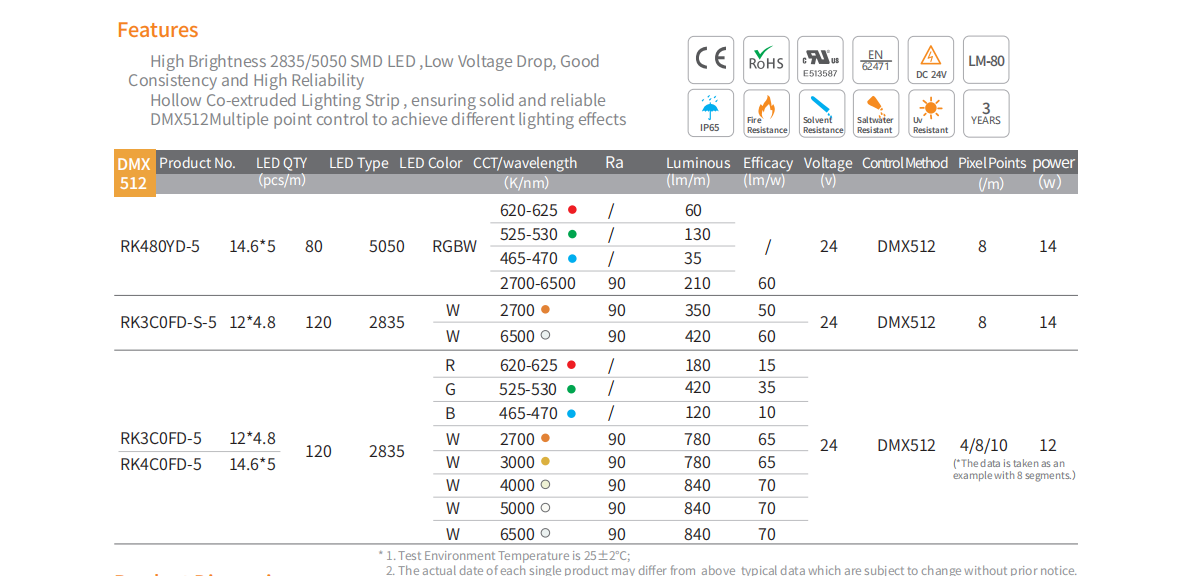Click the 3 Years warranty badge
Viewport: 1189px width, 576px height.
pyautogui.click(x=985, y=114)
